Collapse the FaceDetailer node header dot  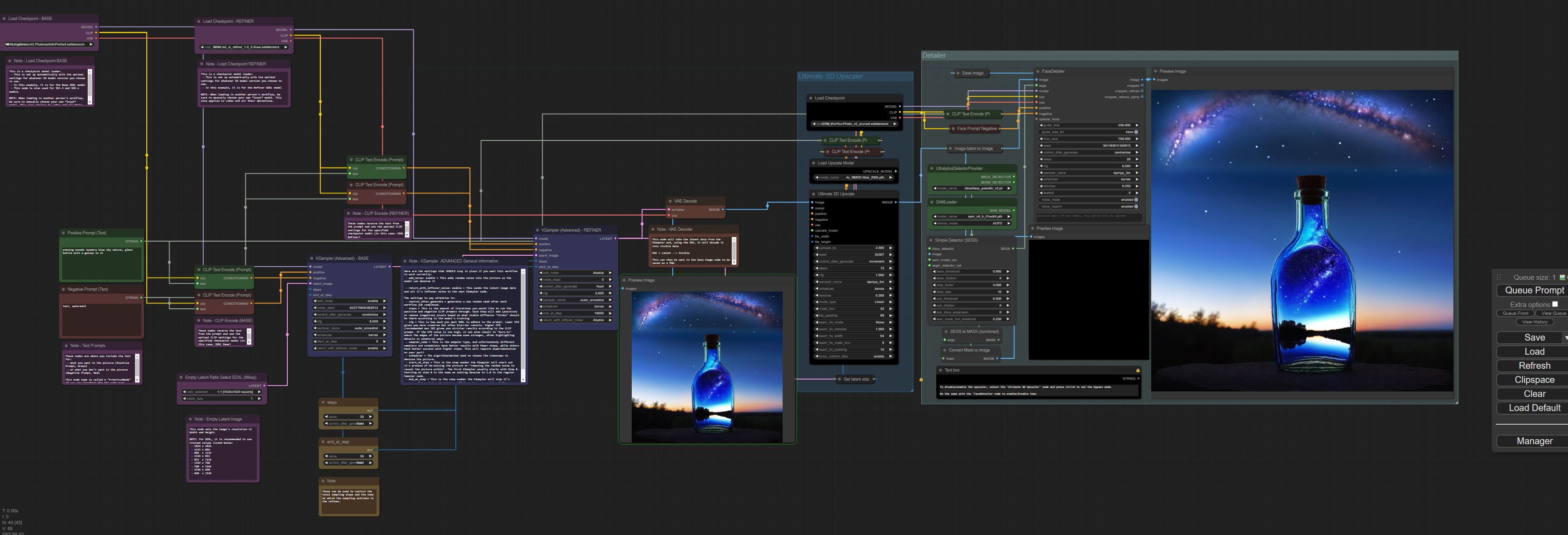click(1037, 71)
